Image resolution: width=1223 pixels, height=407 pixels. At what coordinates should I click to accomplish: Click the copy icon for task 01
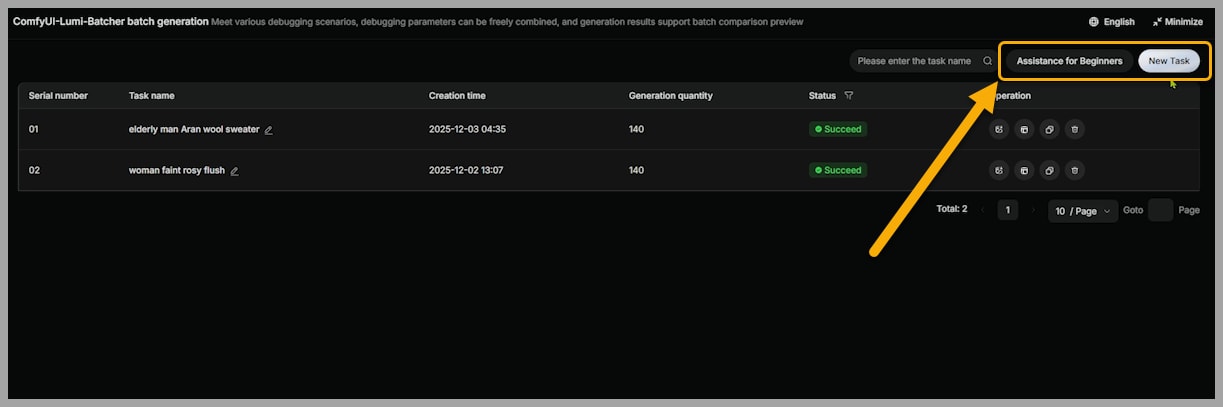point(1049,129)
